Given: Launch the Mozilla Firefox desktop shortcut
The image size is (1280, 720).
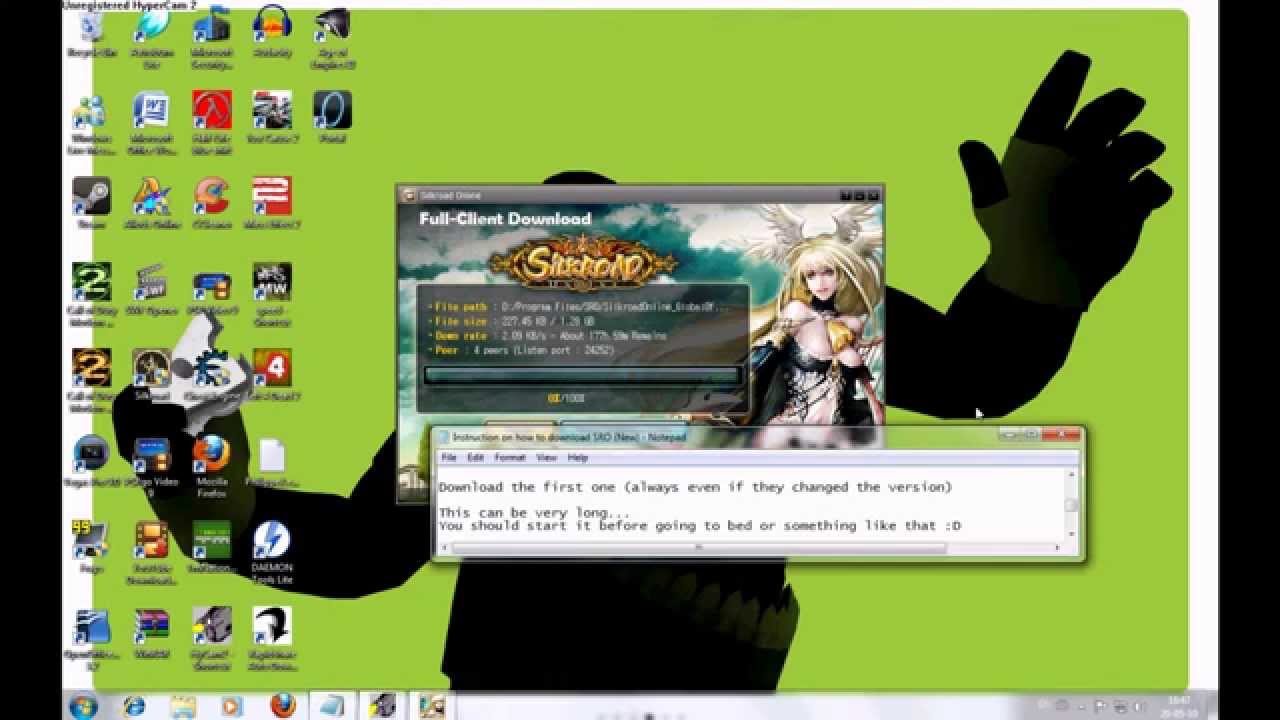Looking at the screenshot, I should (x=211, y=465).
